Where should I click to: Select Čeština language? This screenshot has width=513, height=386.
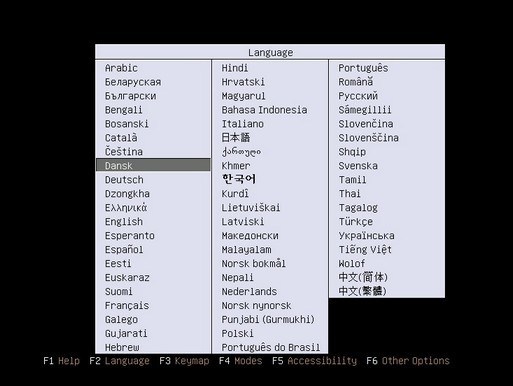pyautogui.click(x=124, y=152)
